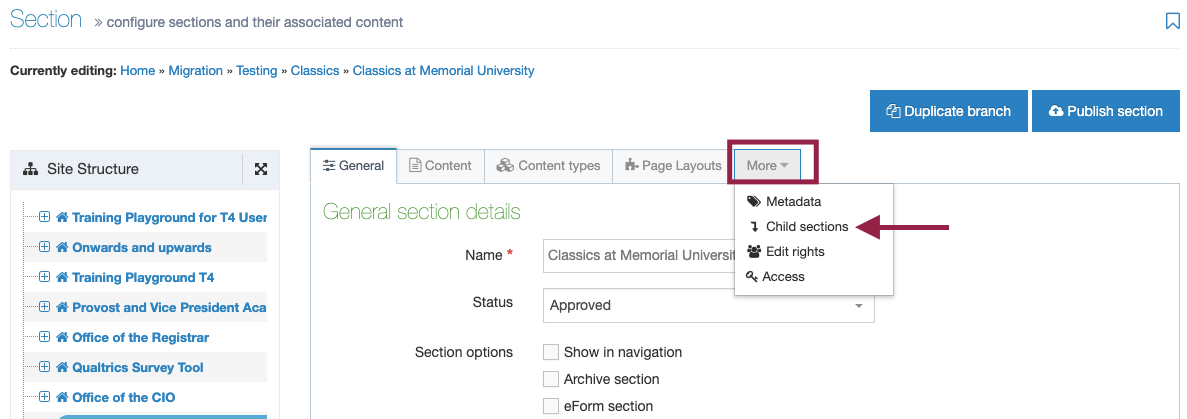The width and height of the screenshot is (1187, 419).
Task: Click home icon beside Office of the Registrar
Action: tap(63, 337)
